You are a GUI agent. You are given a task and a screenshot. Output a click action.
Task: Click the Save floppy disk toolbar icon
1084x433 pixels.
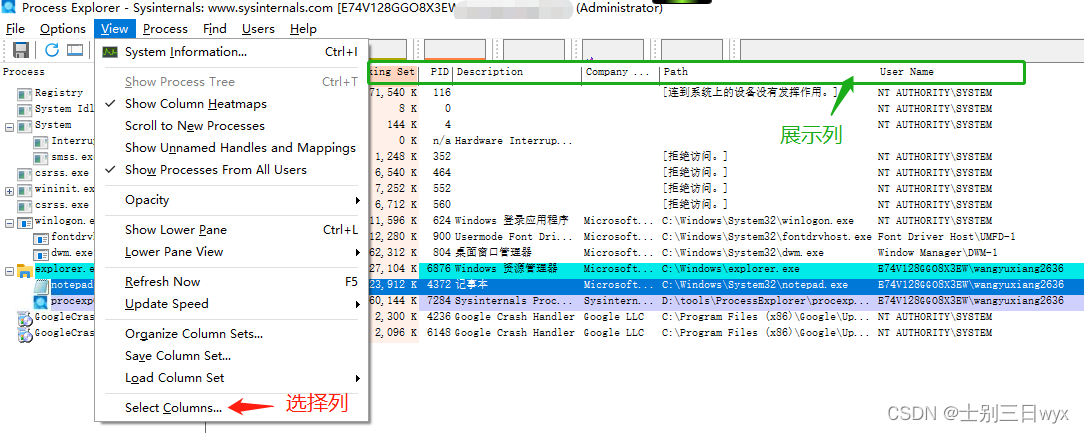21,50
